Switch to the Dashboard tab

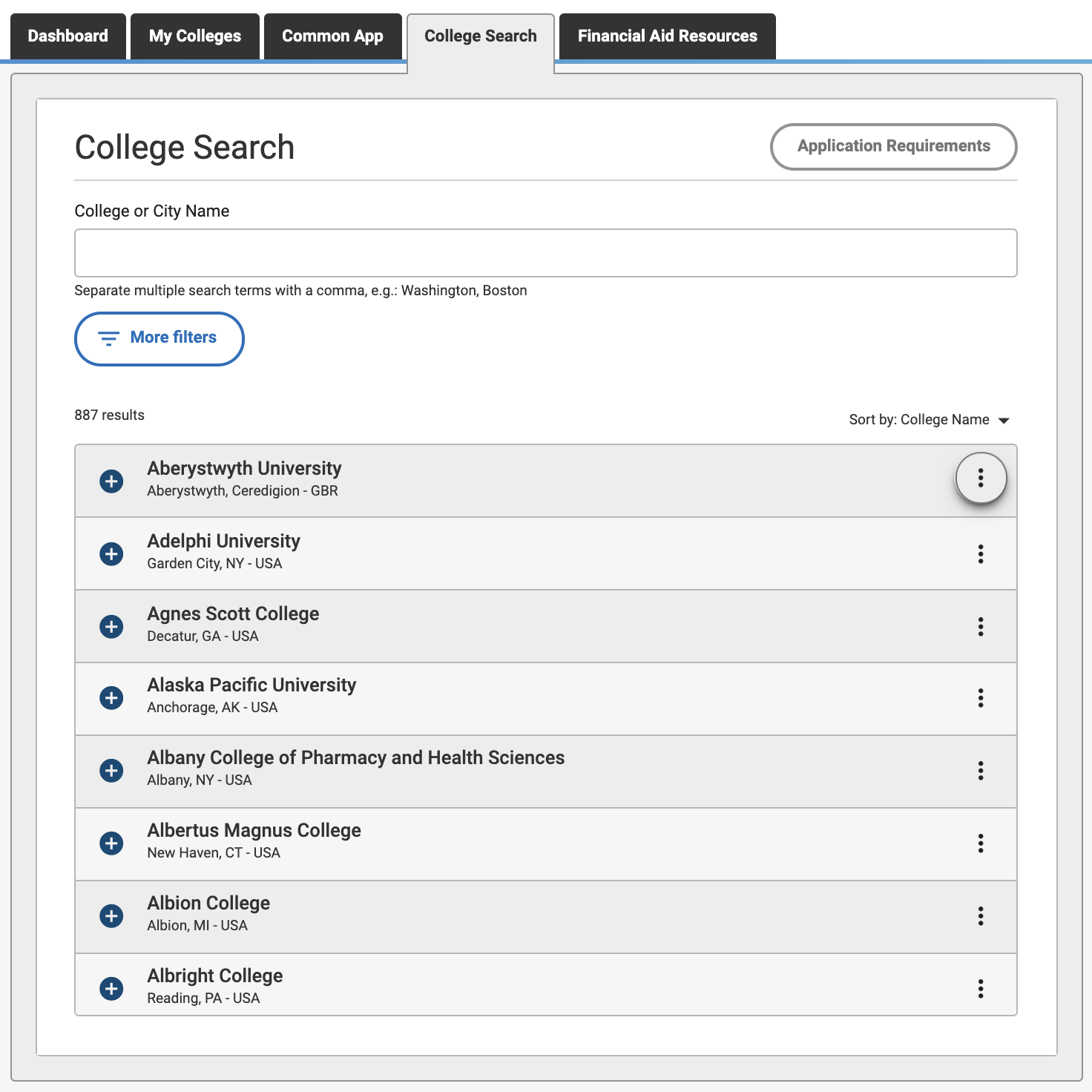pyautogui.click(x=68, y=36)
